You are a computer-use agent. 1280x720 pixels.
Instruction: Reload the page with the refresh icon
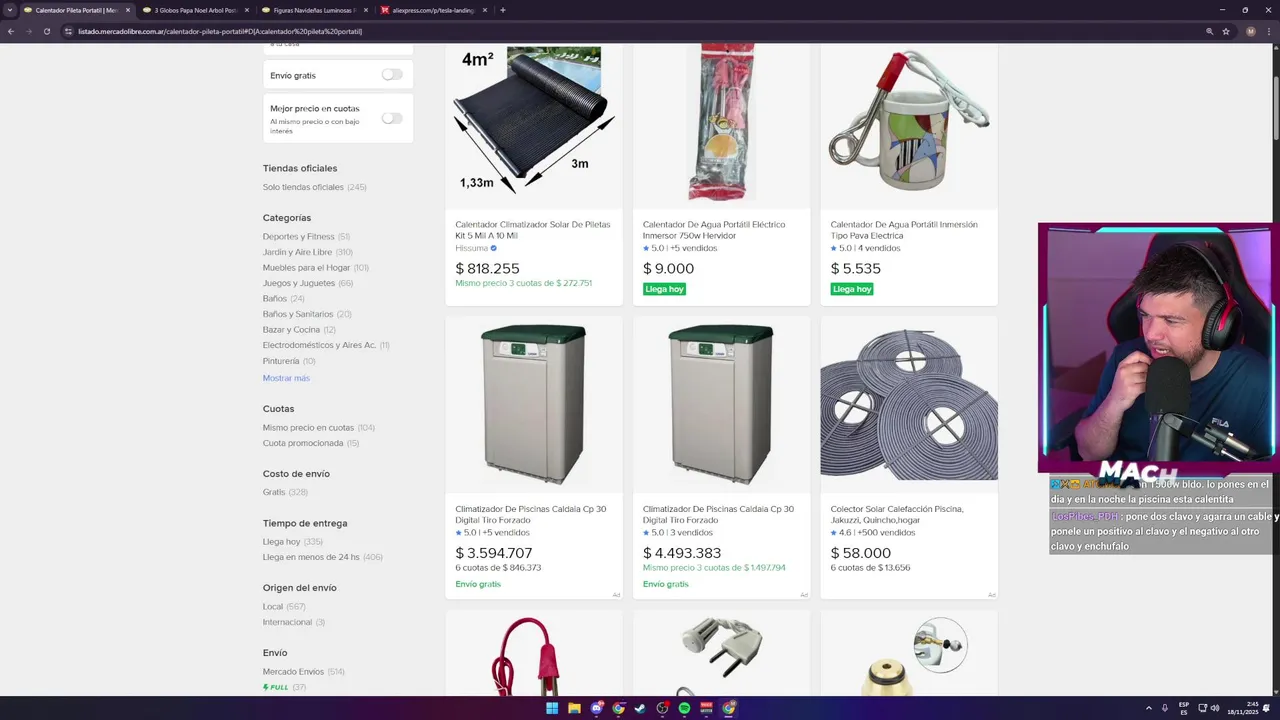tap(47, 31)
